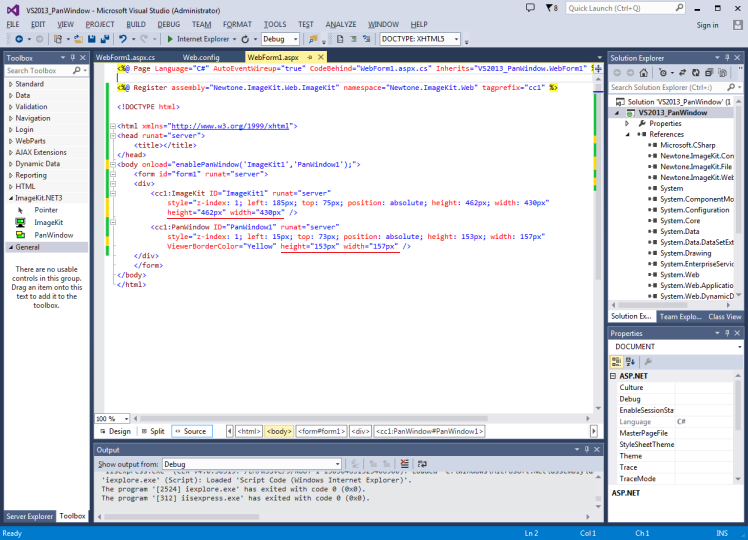Viewport: 748px width, 540px height.
Task: Expand the Standard group in Toolbox
Action: pos(10,84)
